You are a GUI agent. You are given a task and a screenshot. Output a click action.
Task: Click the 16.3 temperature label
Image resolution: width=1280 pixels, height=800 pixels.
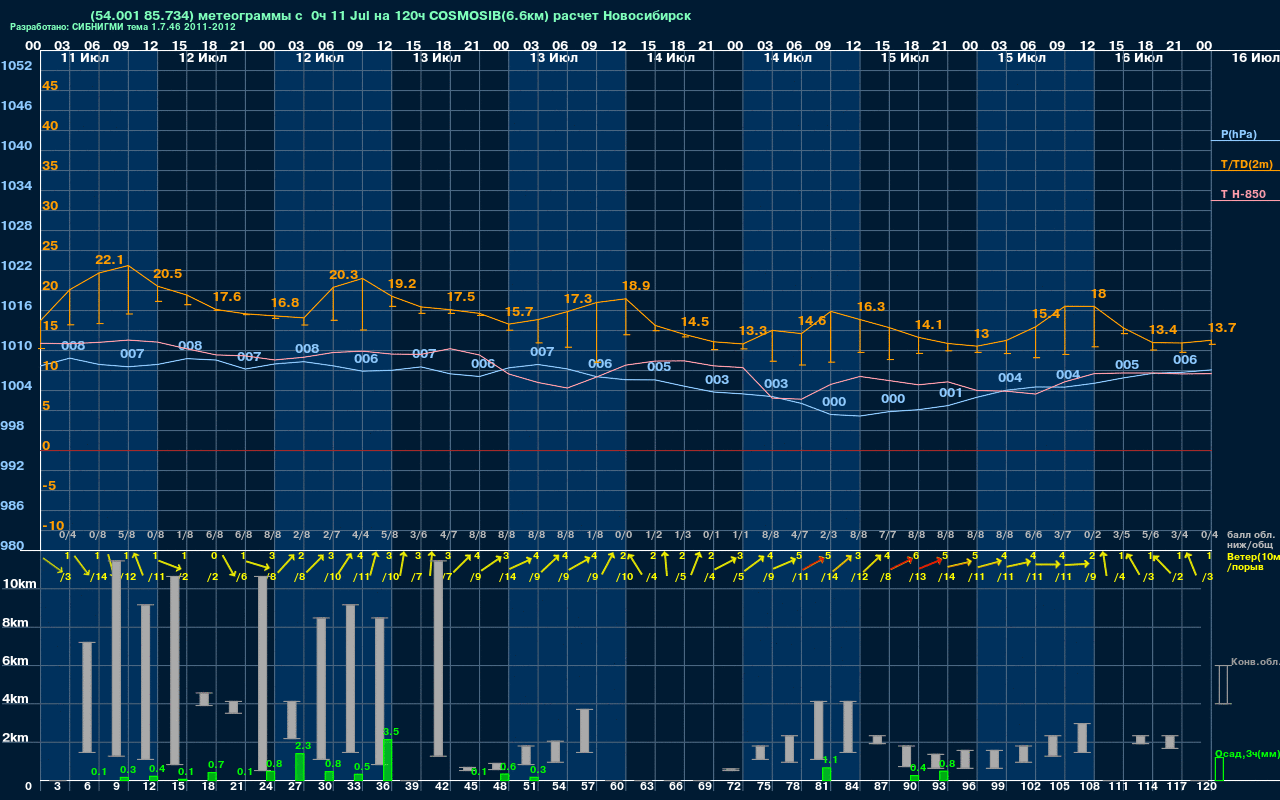tap(871, 307)
